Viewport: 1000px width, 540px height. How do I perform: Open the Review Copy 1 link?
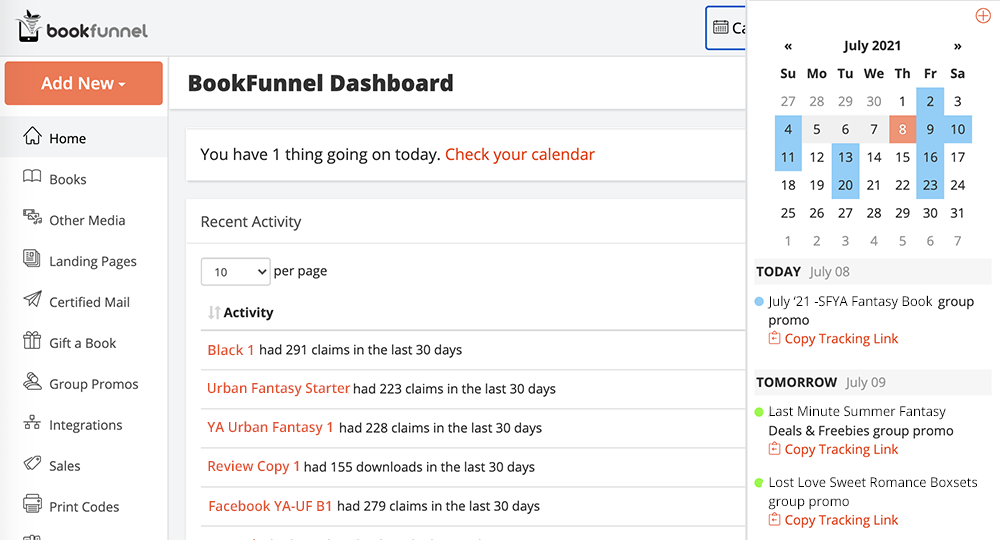(x=253, y=467)
